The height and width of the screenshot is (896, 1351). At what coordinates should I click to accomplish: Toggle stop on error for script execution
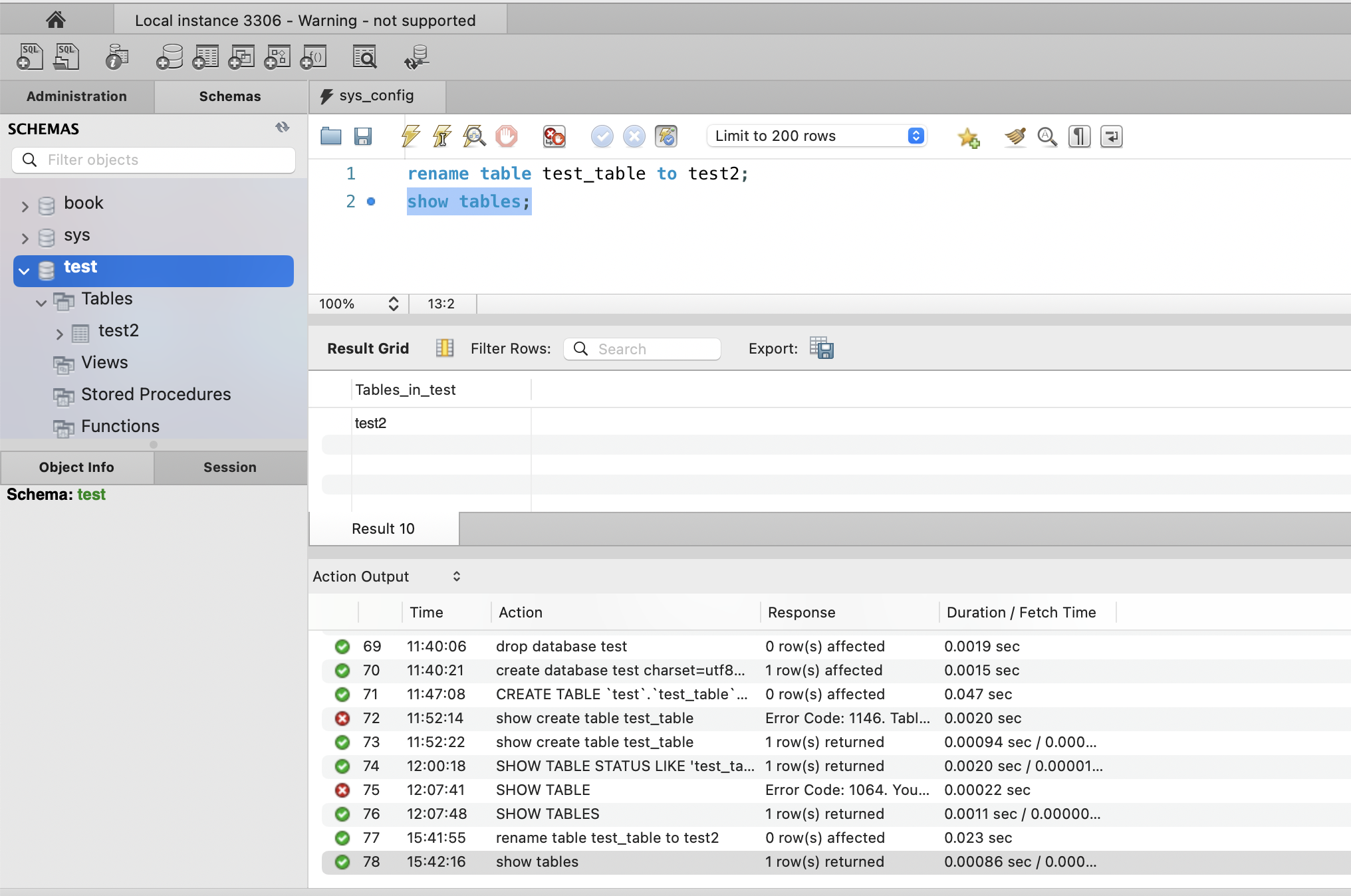point(553,136)
